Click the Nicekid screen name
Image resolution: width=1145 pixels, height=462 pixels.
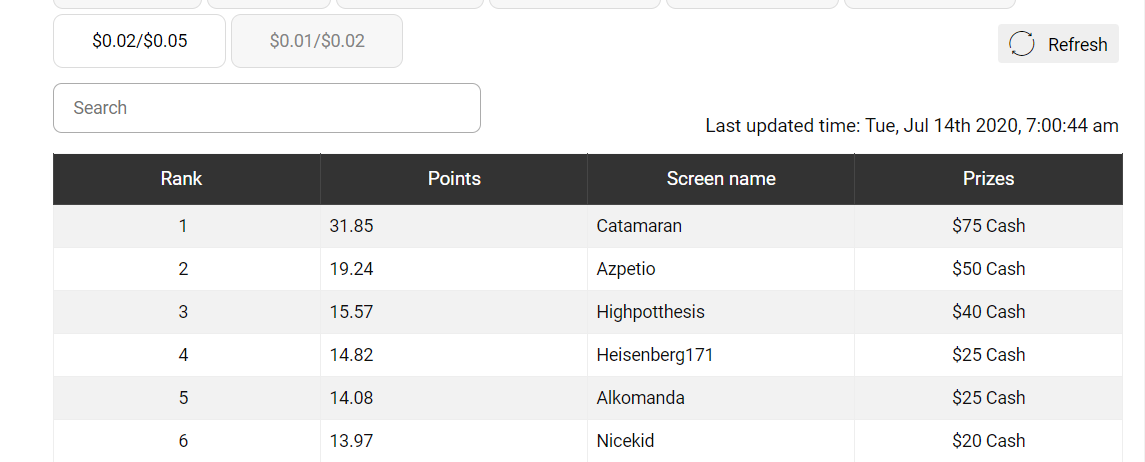(x=625, y=441)
